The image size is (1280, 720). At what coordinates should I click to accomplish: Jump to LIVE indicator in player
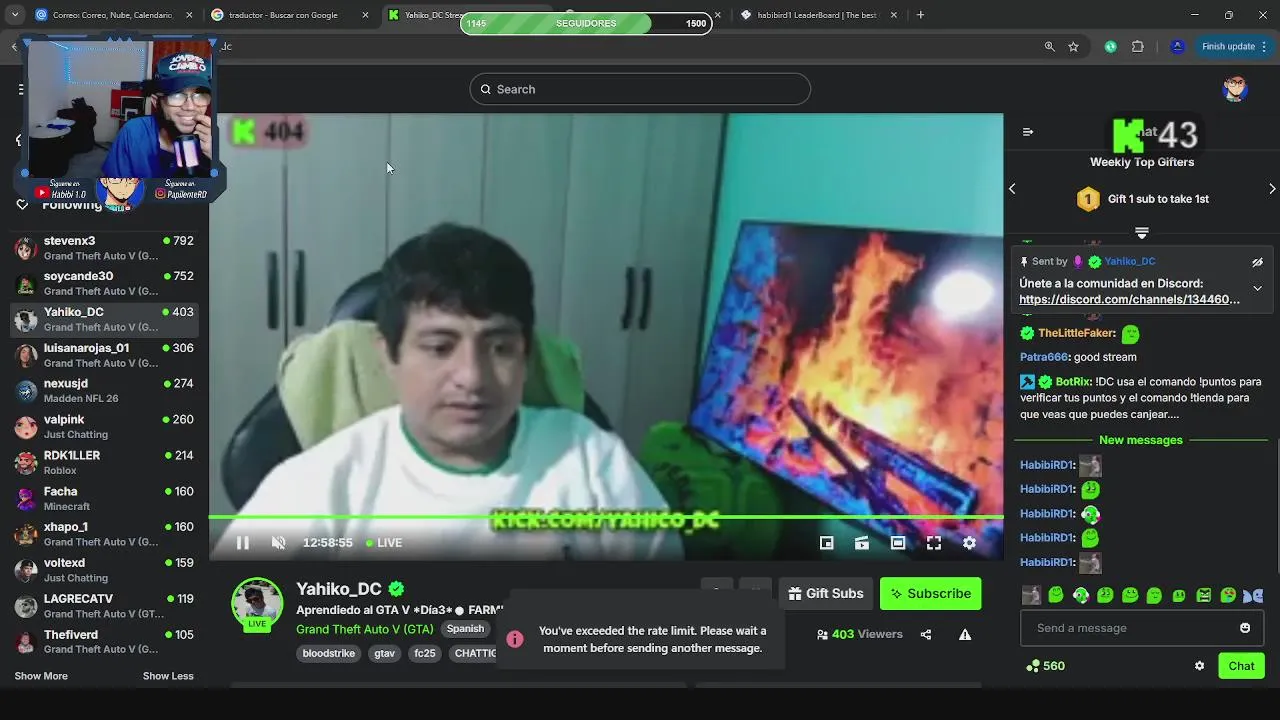tap(384, 543)
